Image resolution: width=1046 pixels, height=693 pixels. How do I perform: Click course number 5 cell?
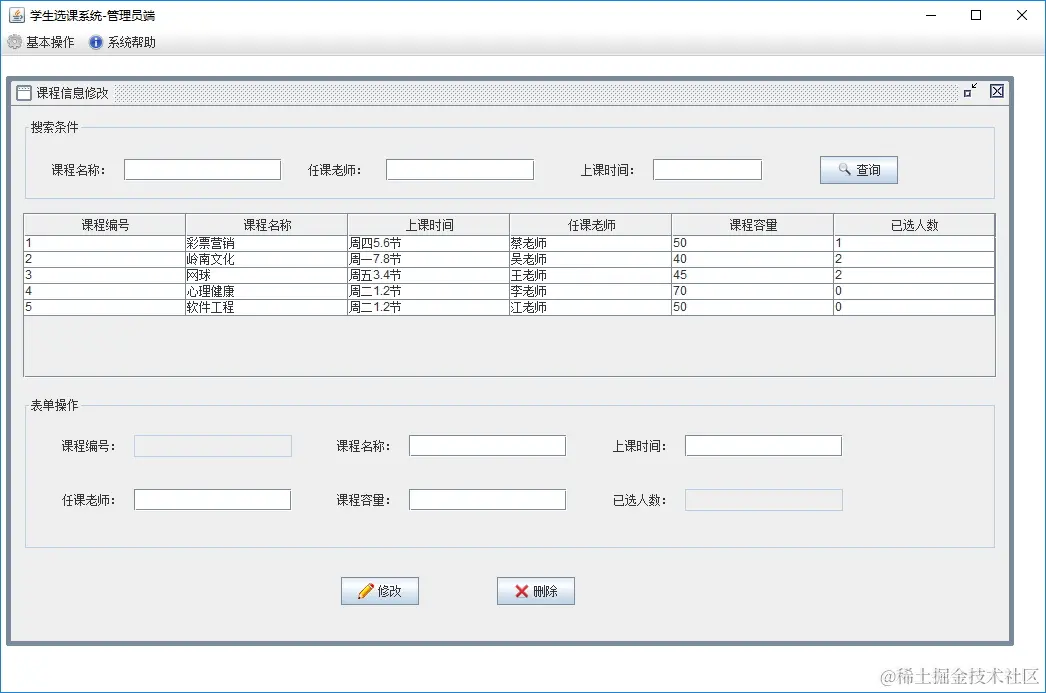coord(105,307)
